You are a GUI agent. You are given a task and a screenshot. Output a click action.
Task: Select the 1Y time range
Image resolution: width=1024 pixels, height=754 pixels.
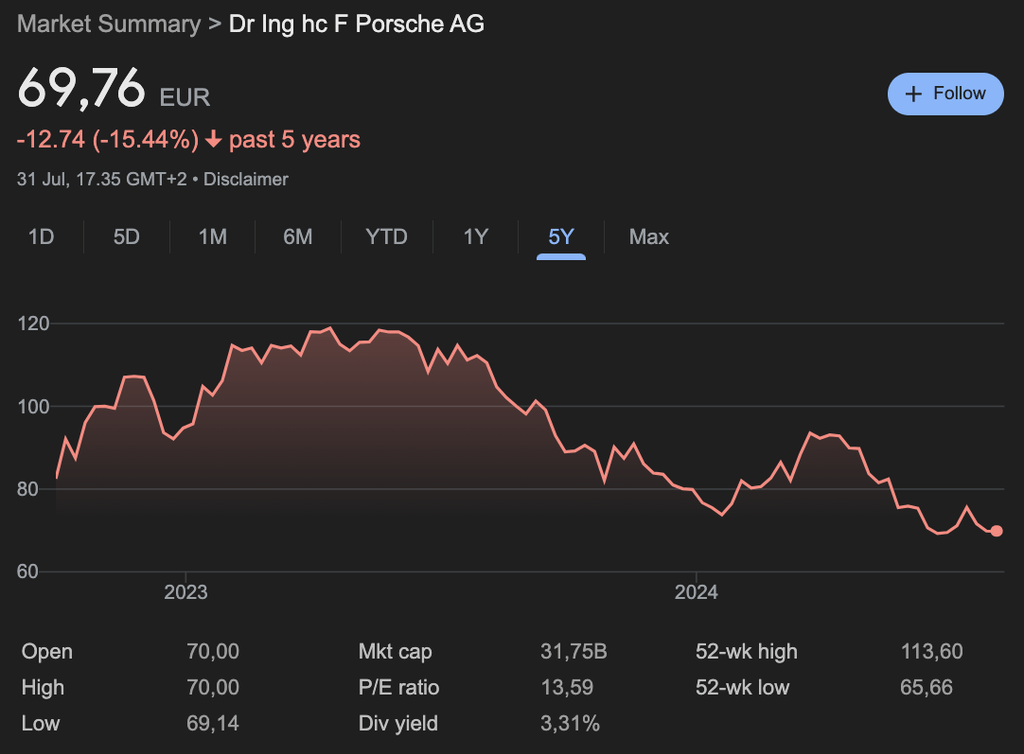pos(475,237)
